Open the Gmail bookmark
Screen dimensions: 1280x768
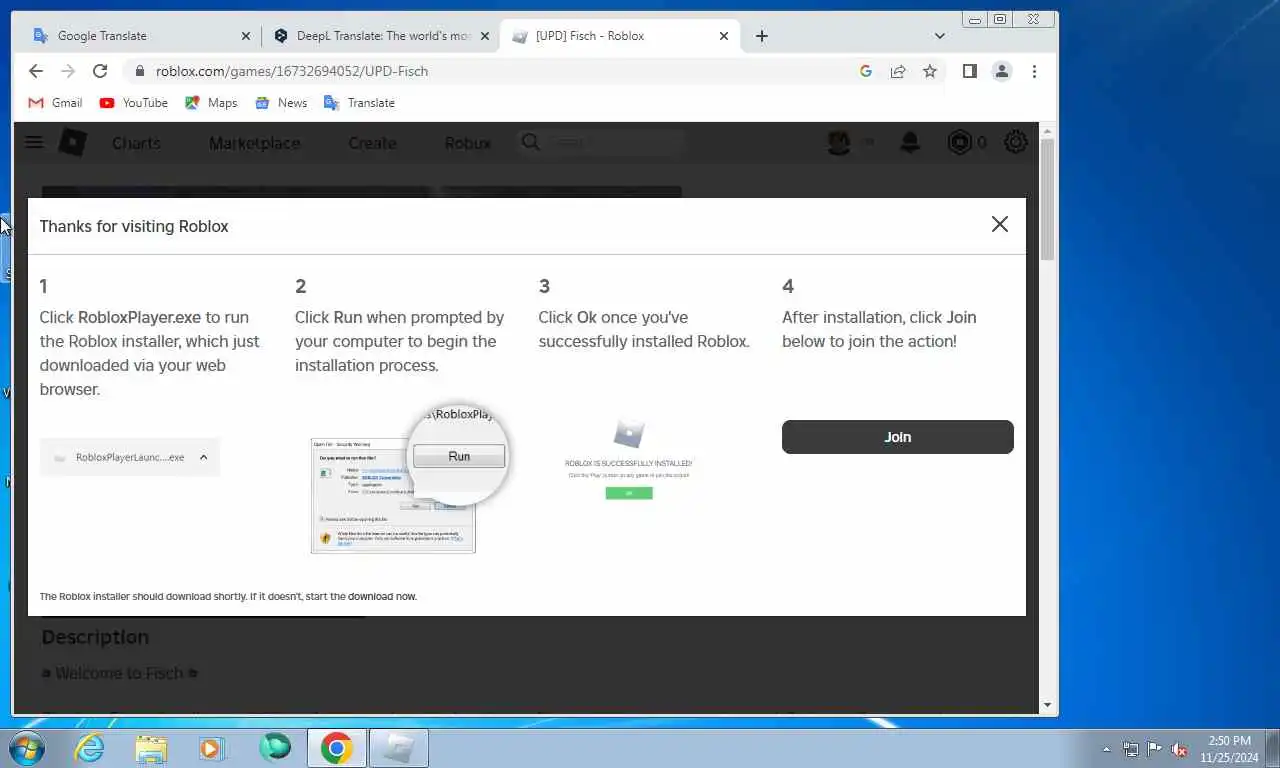point(55,103)
